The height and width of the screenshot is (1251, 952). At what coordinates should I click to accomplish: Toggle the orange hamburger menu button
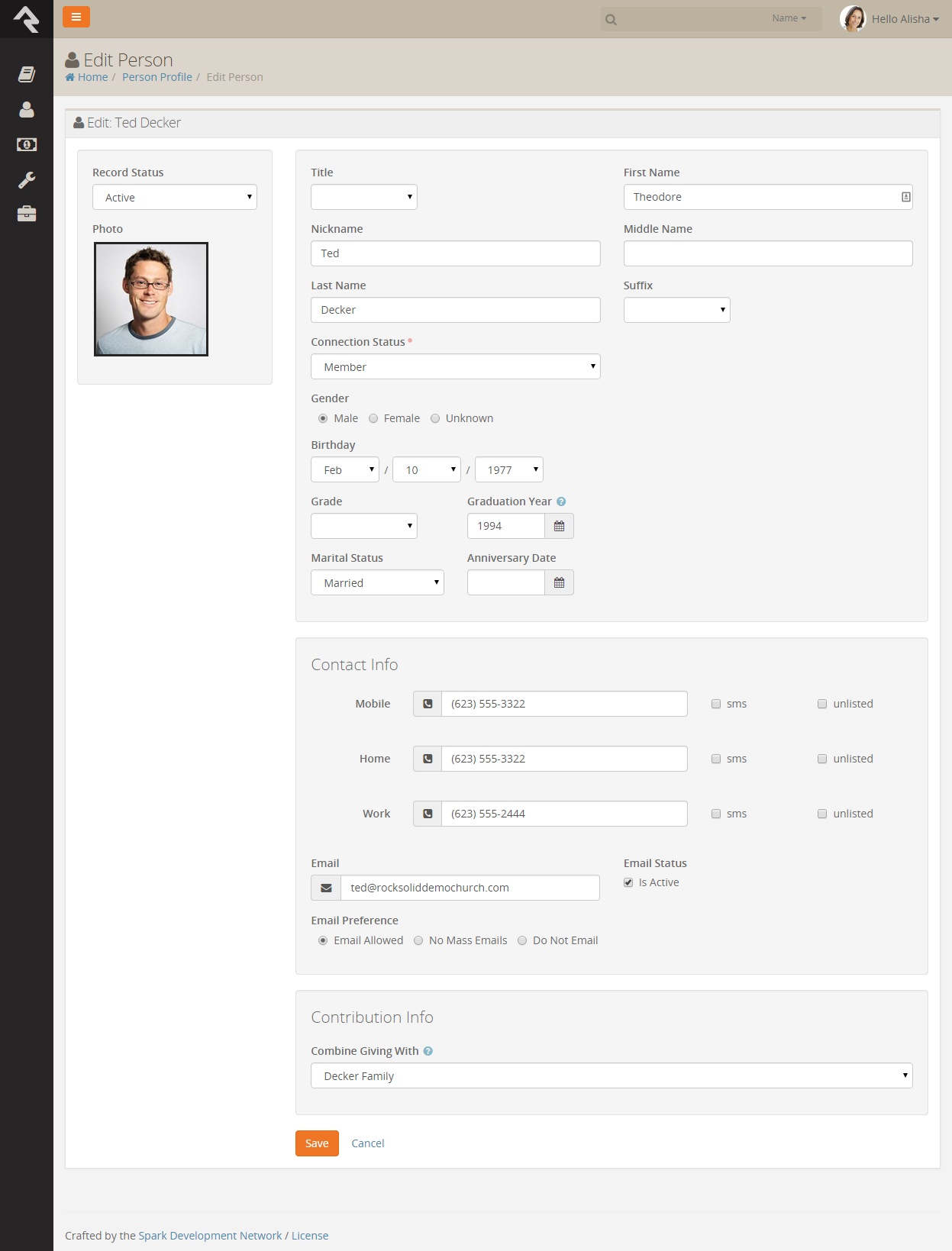[x=76, y=17]
